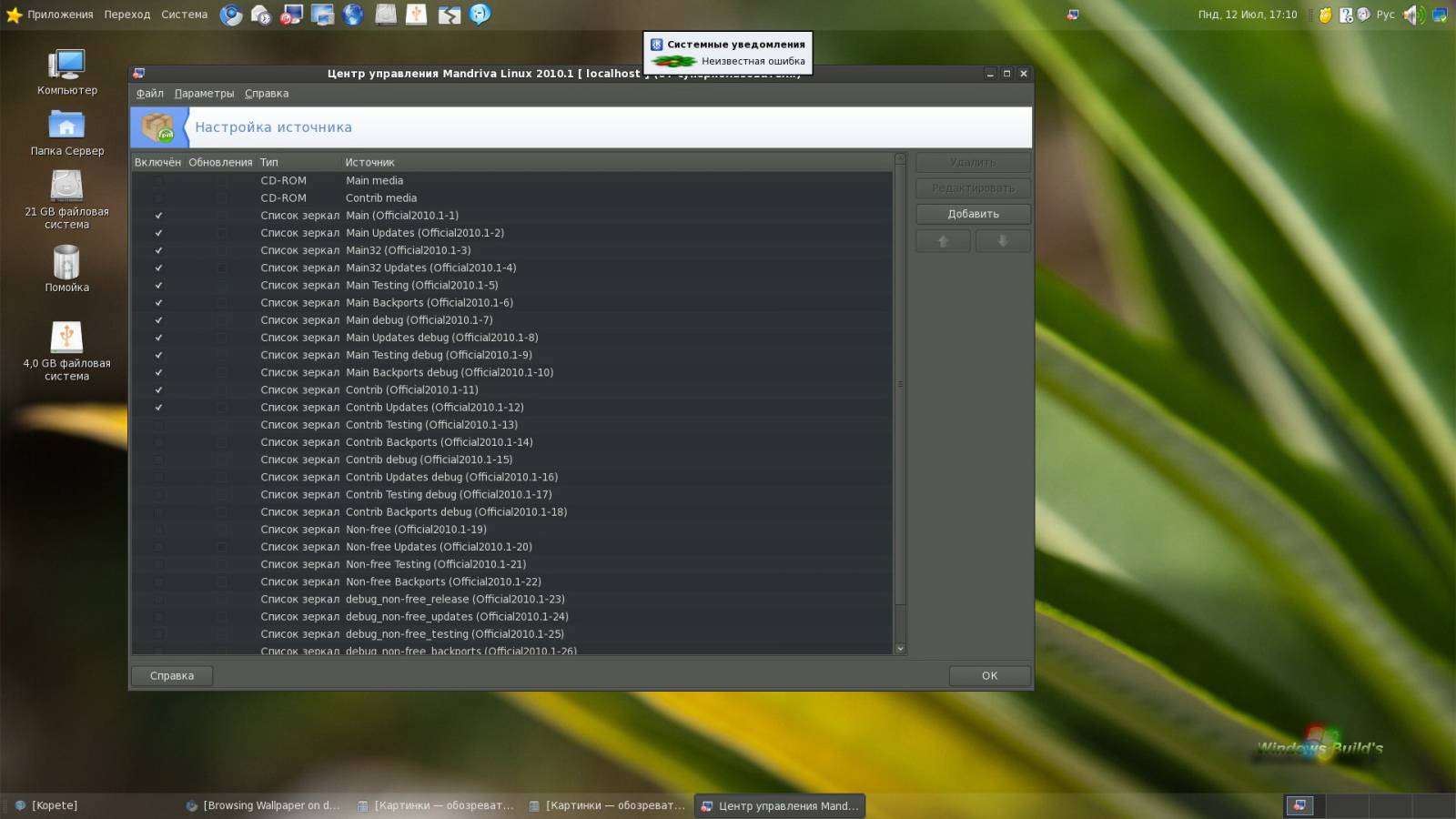Click the network monitor tray icon

tap(1440, 15)
